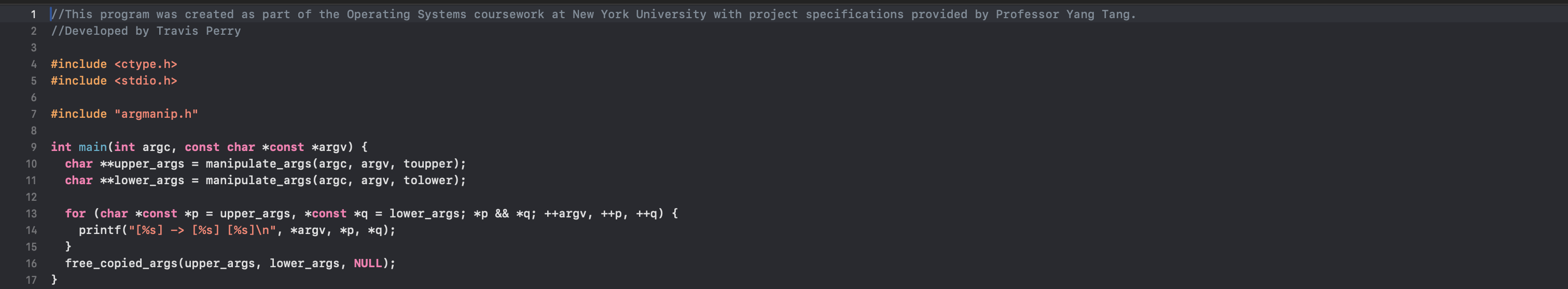The width and height of the screenshot is (1568, 289).
Task: Click the printf format string literal
Action: pyautogui.click(x=202, y=230)
